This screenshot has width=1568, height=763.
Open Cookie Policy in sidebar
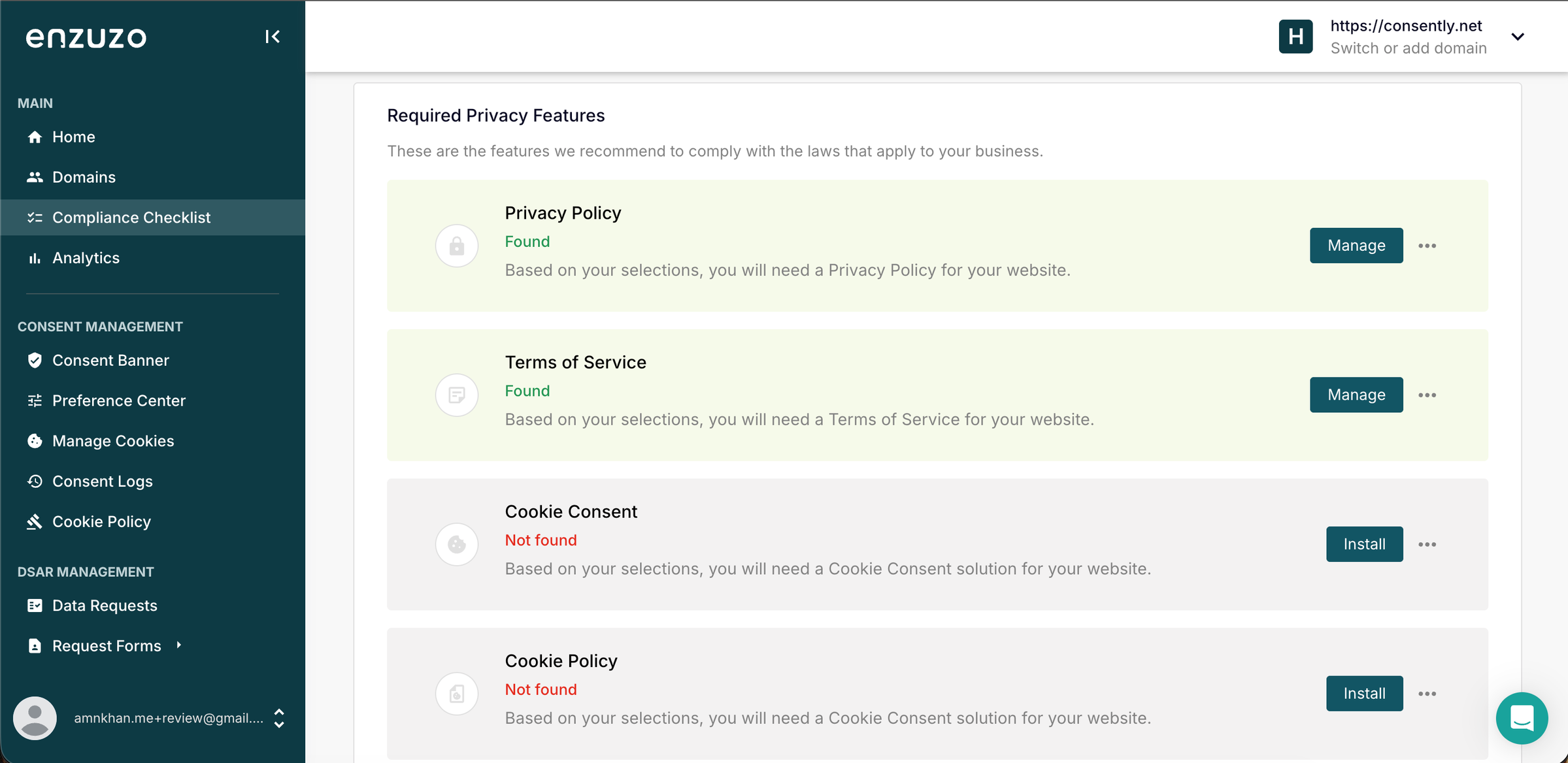[x=153, y=521]
